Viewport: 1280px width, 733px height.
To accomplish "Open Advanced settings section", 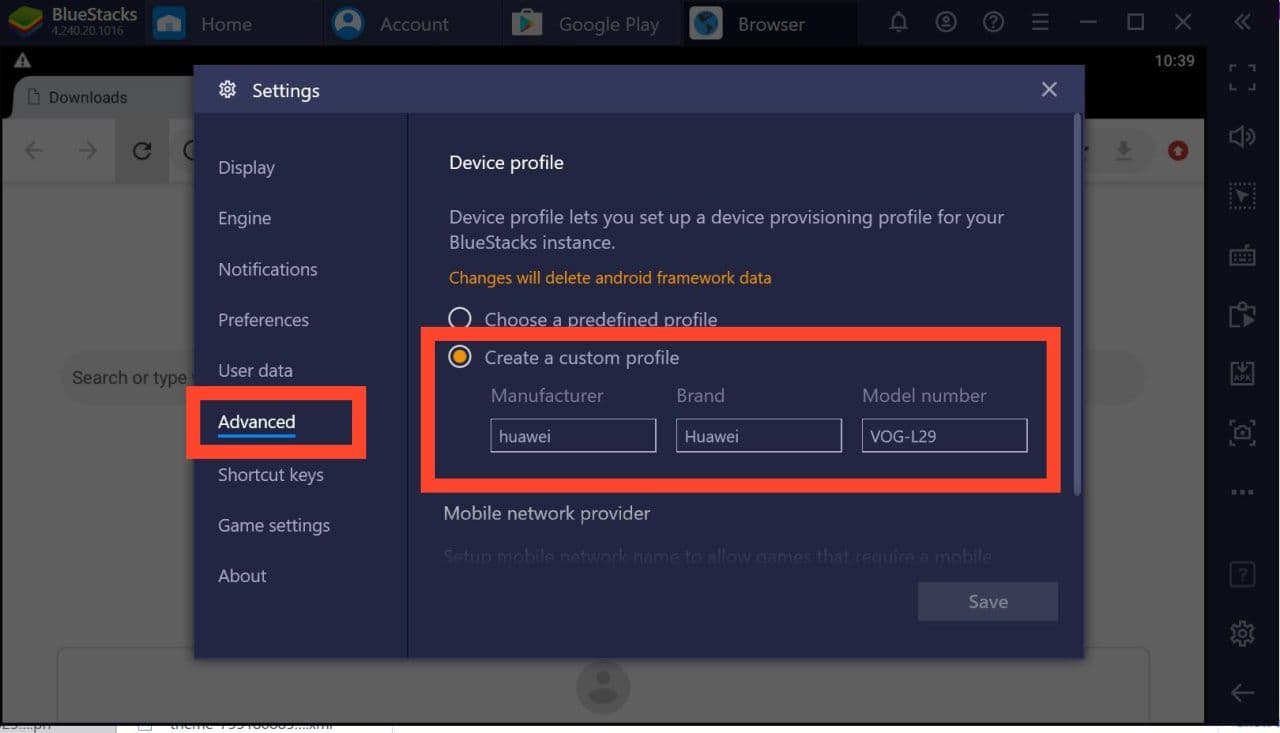I will coord(256,422).
